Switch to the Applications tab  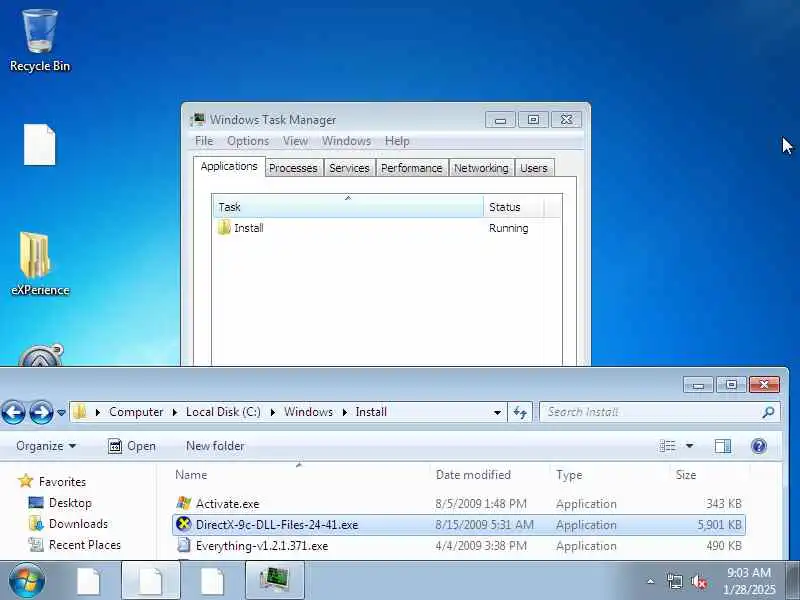tap(229, 166)
